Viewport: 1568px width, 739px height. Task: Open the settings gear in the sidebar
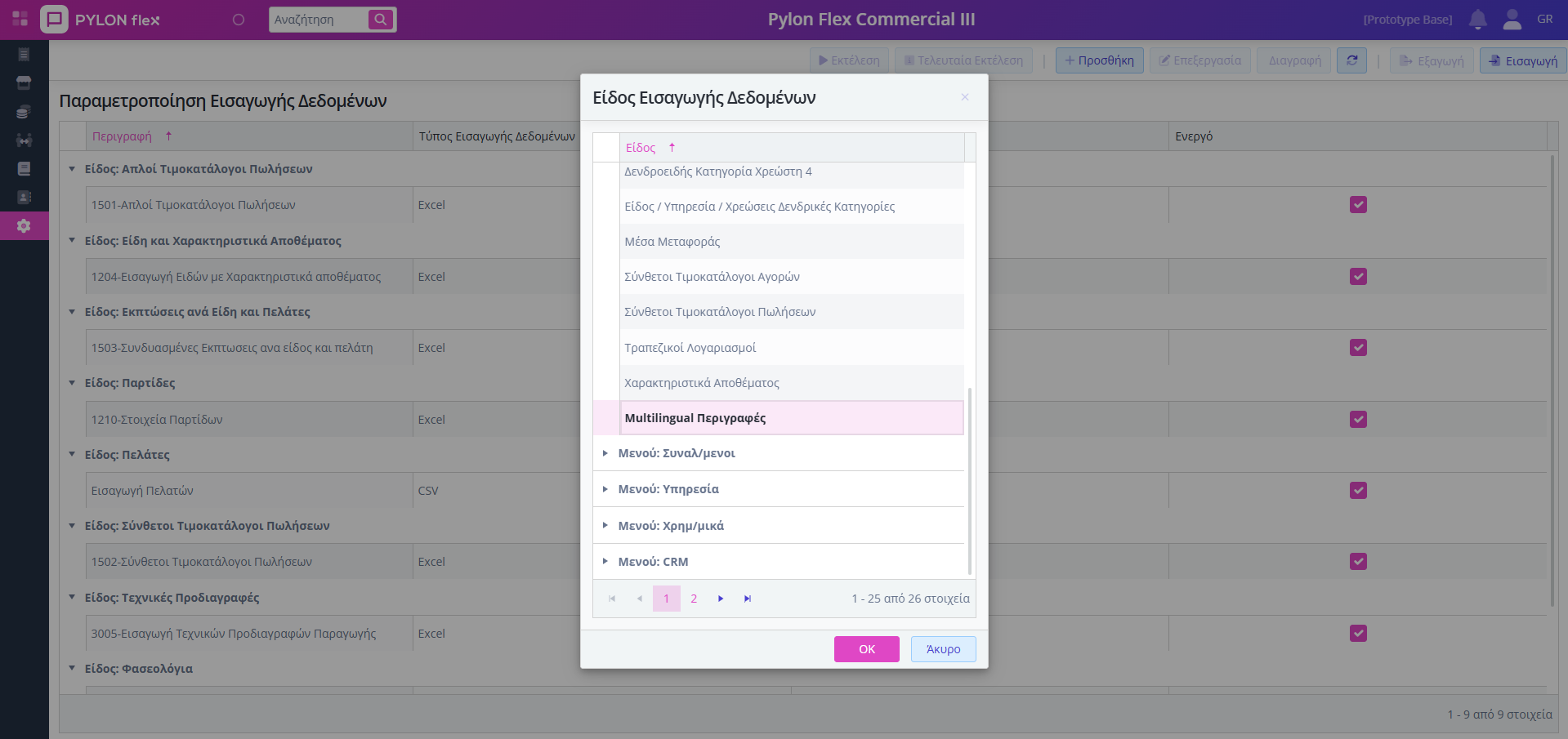[24, 226]
